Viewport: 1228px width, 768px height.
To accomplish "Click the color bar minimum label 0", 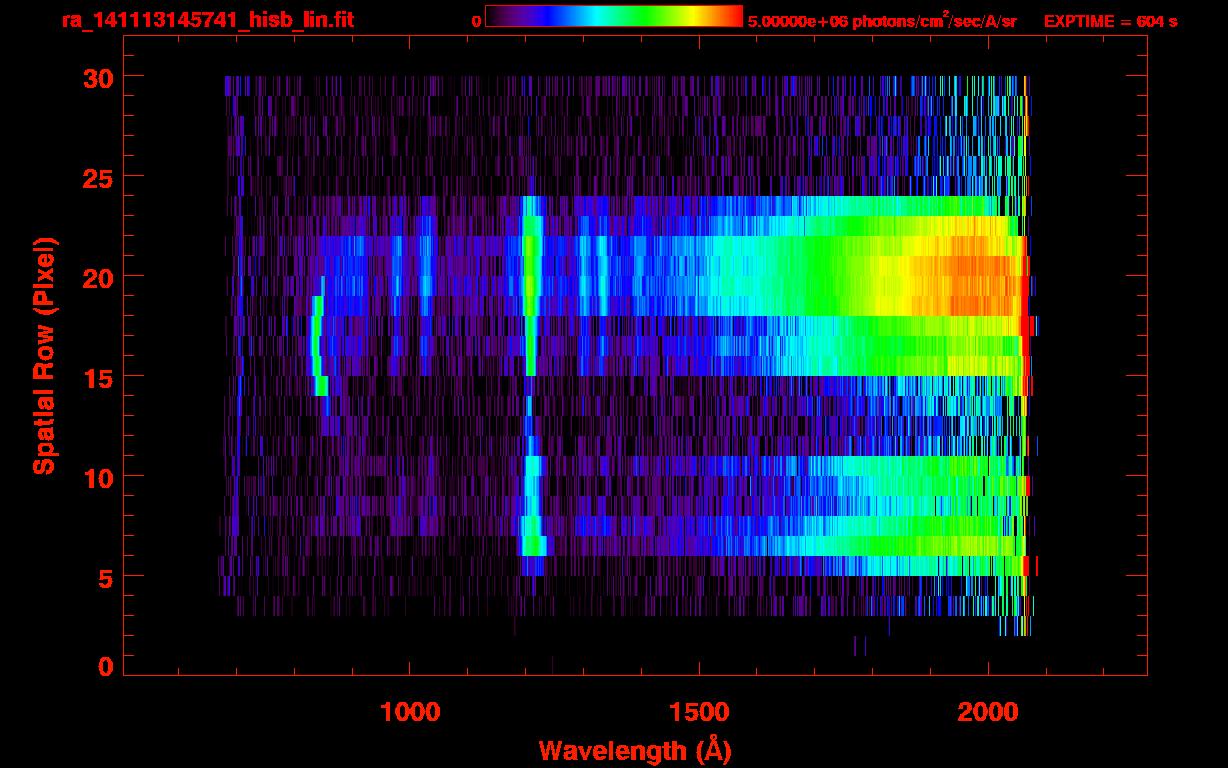I will (x=476, y=21).
